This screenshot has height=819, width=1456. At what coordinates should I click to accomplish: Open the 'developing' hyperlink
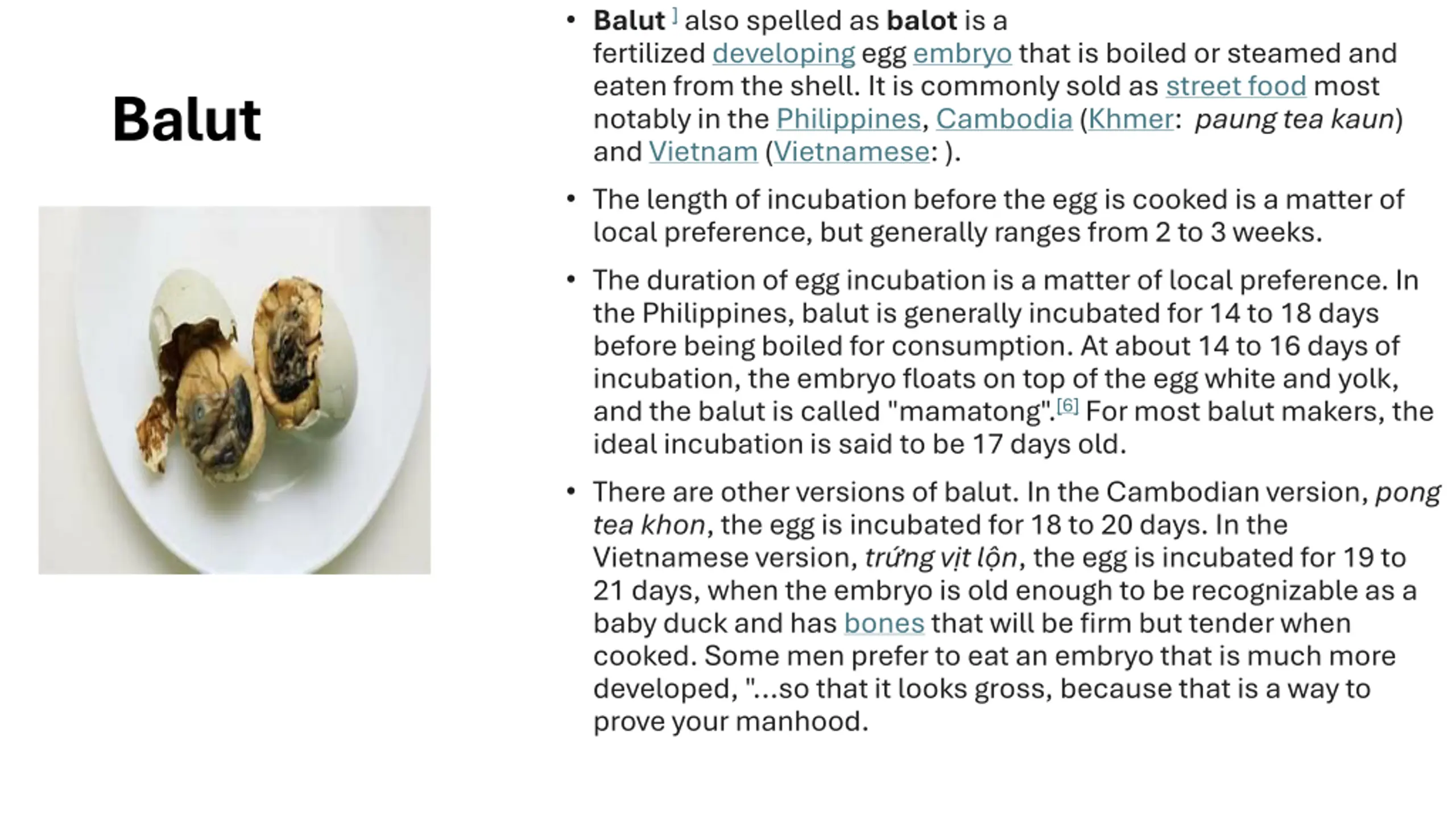(x=783, y=54)
